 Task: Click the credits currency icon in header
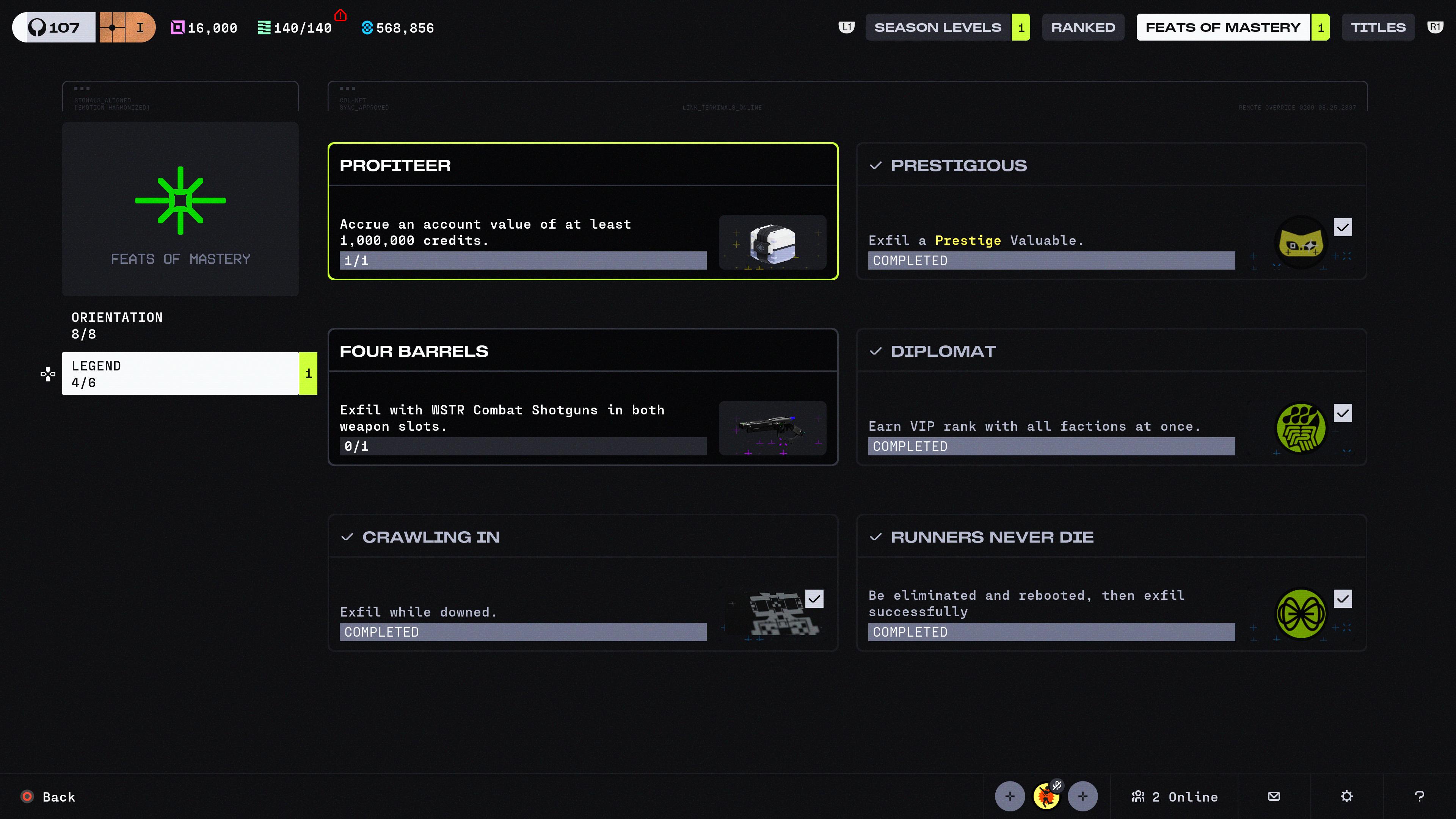click(367, 28)
